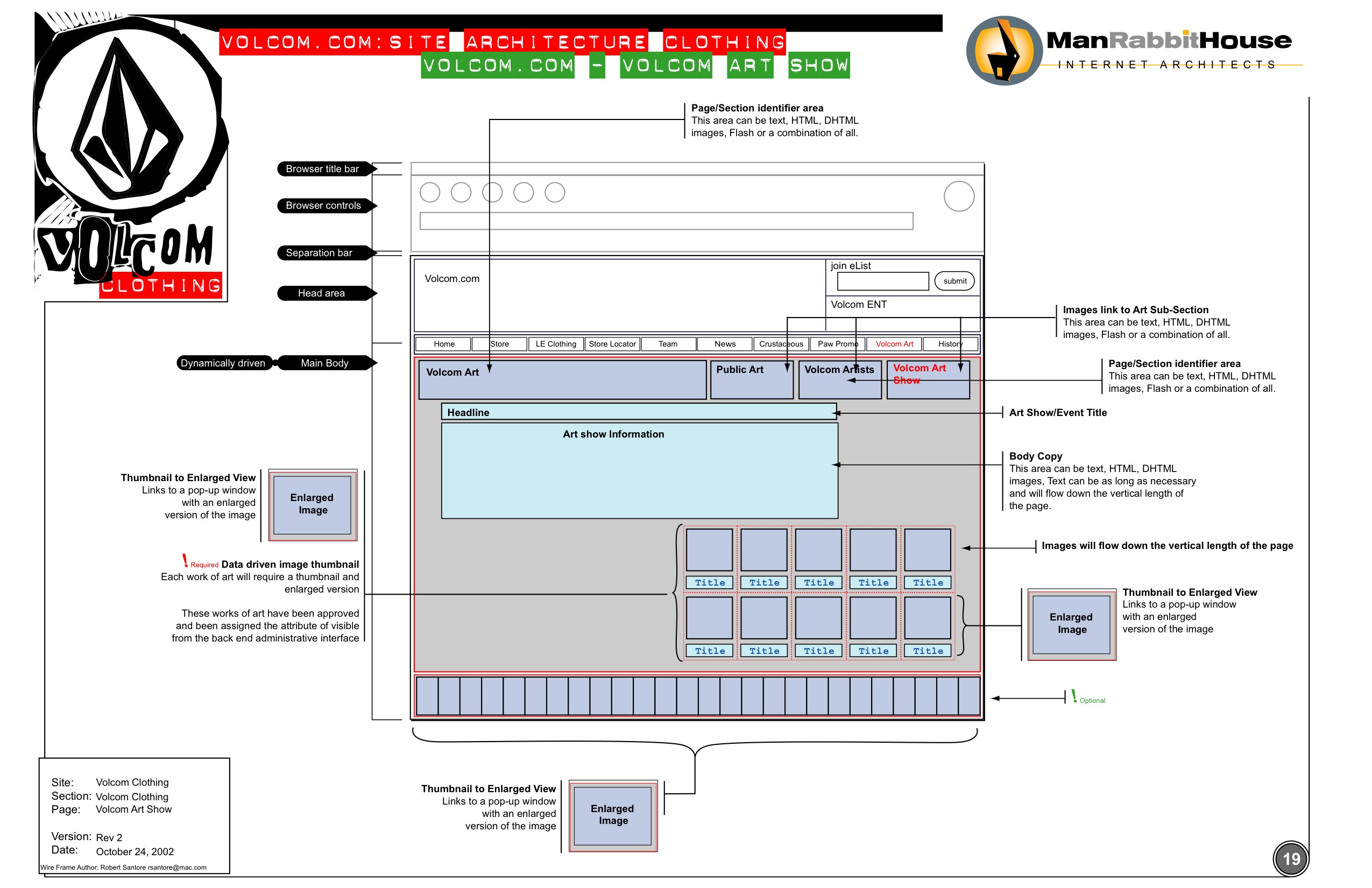
Task: Click the large round browser control circle
Action: 959,196
